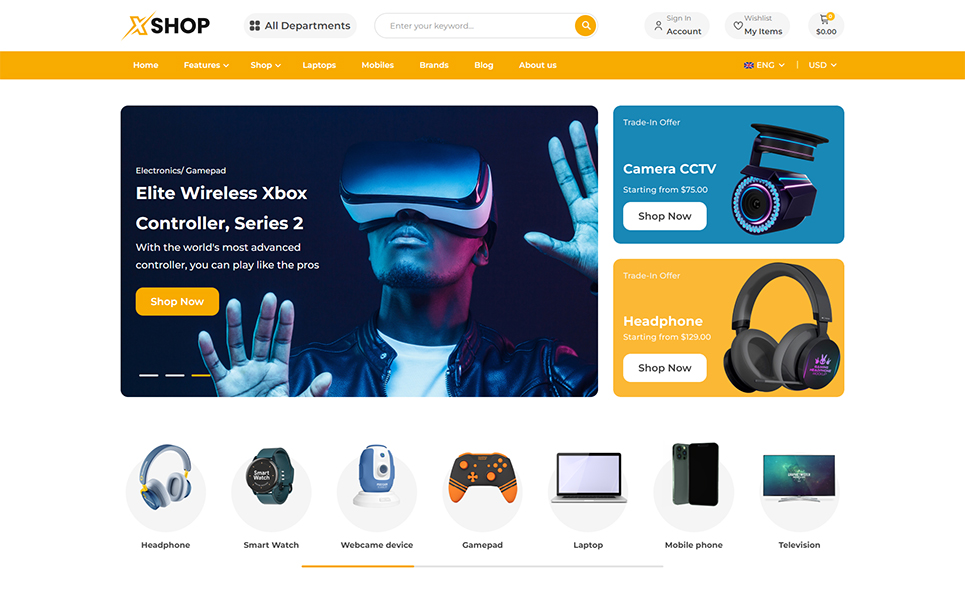Go to the Laptops menu item
The height and width of the screenshot is (600, 965).
click(319, 65)
